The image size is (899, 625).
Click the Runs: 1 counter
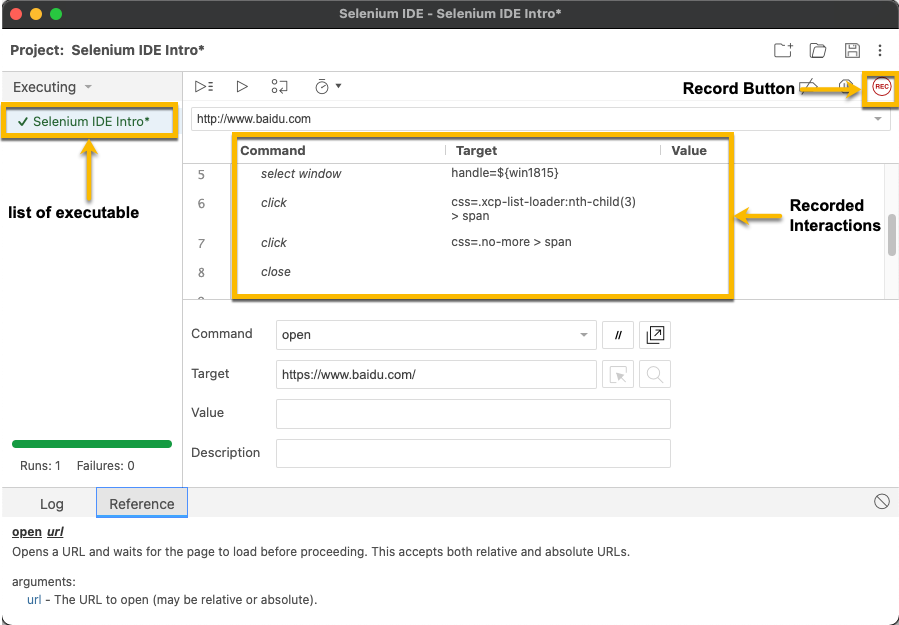[x=40, y=466]
